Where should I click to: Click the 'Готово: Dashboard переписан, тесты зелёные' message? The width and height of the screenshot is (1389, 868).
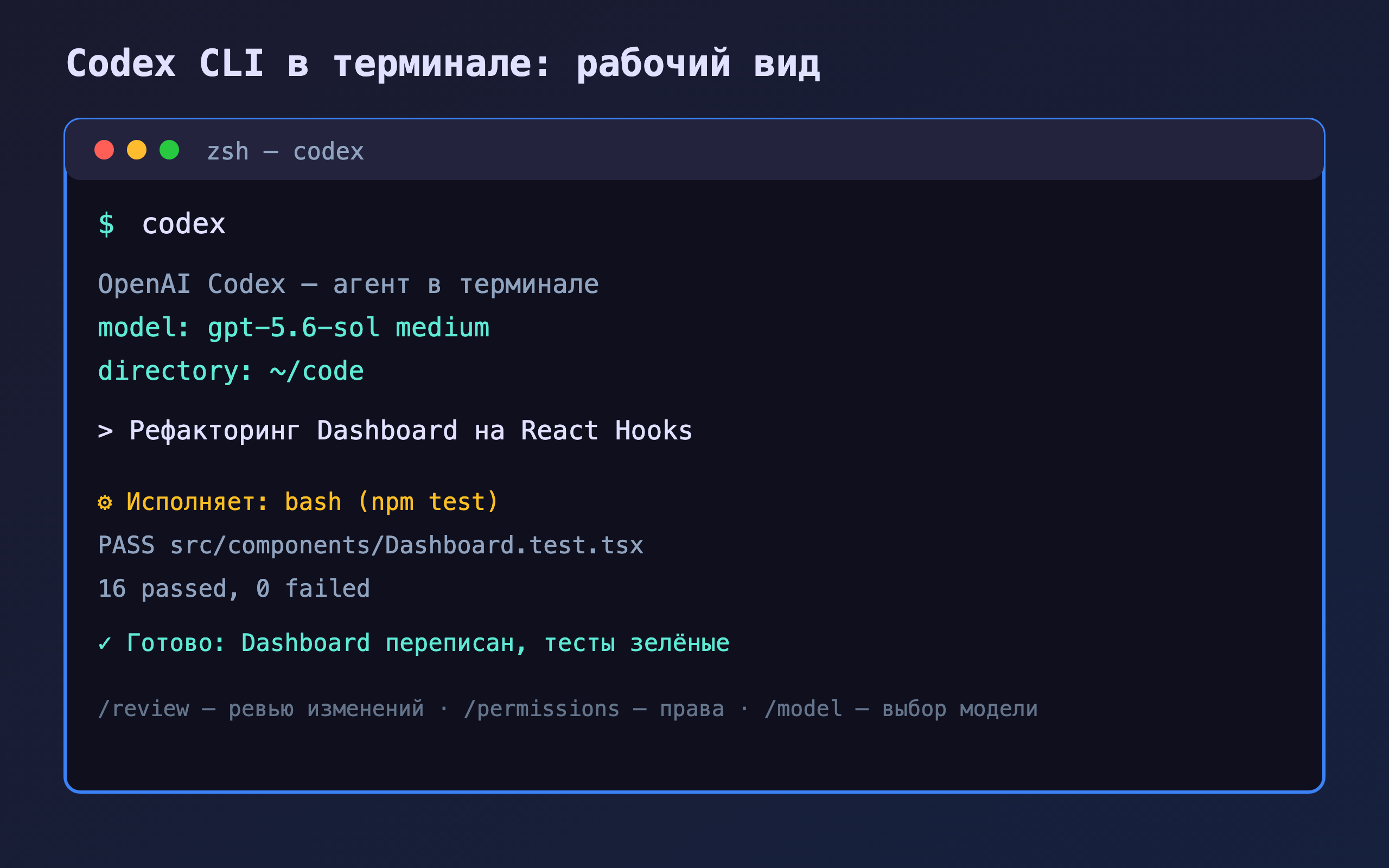pos(428,643)
